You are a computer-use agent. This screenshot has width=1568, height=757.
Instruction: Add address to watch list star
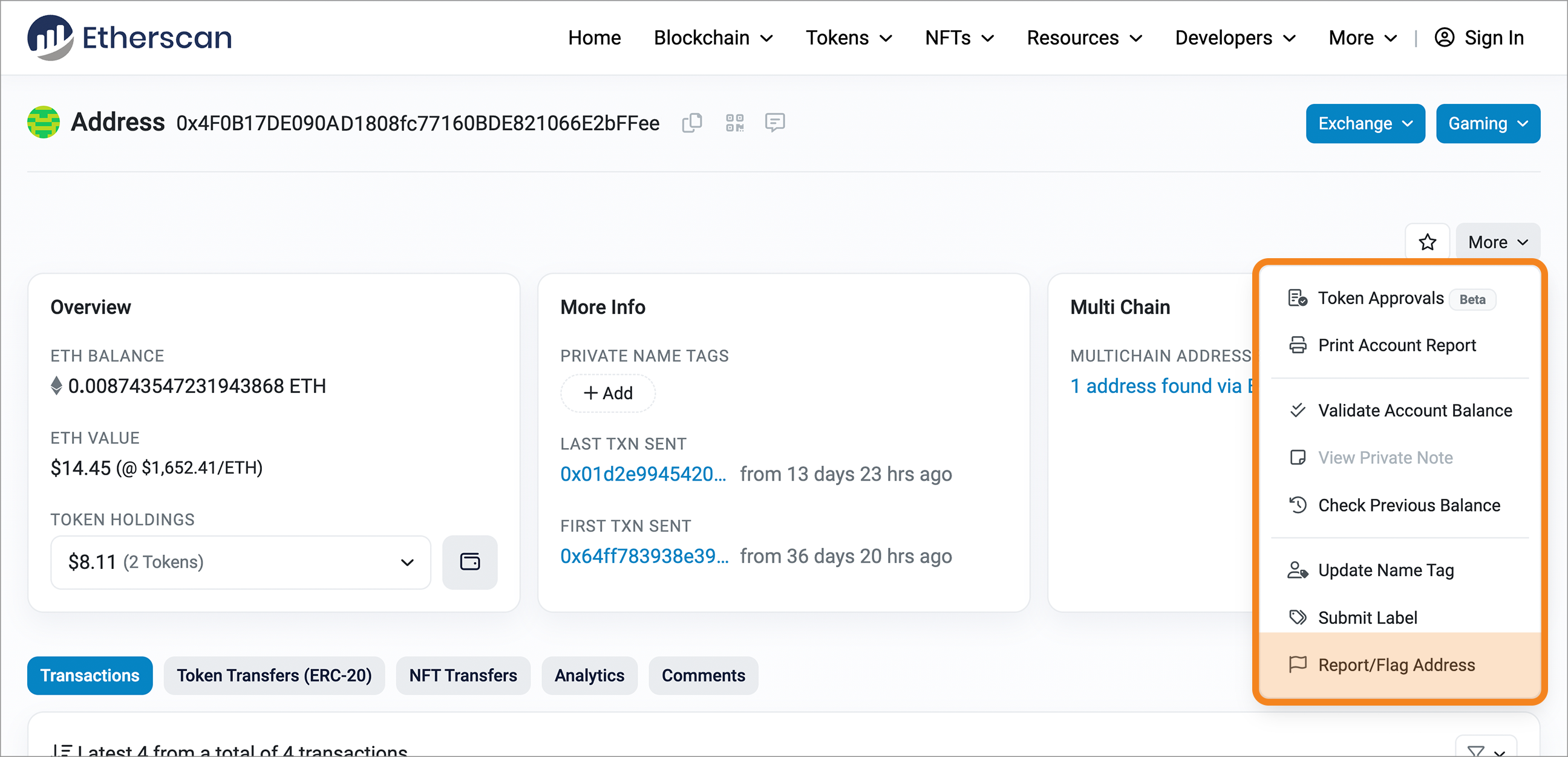pyautogui.click(x=1428, y=242)
